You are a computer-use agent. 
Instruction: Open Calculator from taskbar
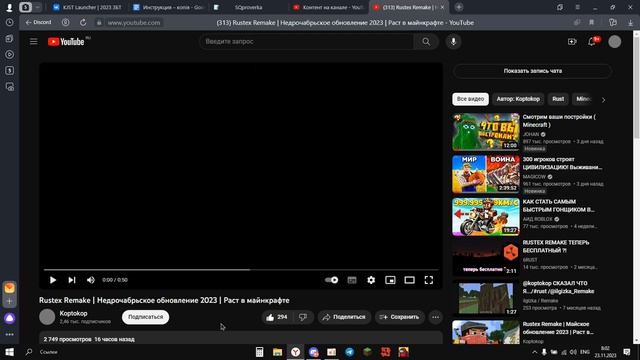click(259, 352)
